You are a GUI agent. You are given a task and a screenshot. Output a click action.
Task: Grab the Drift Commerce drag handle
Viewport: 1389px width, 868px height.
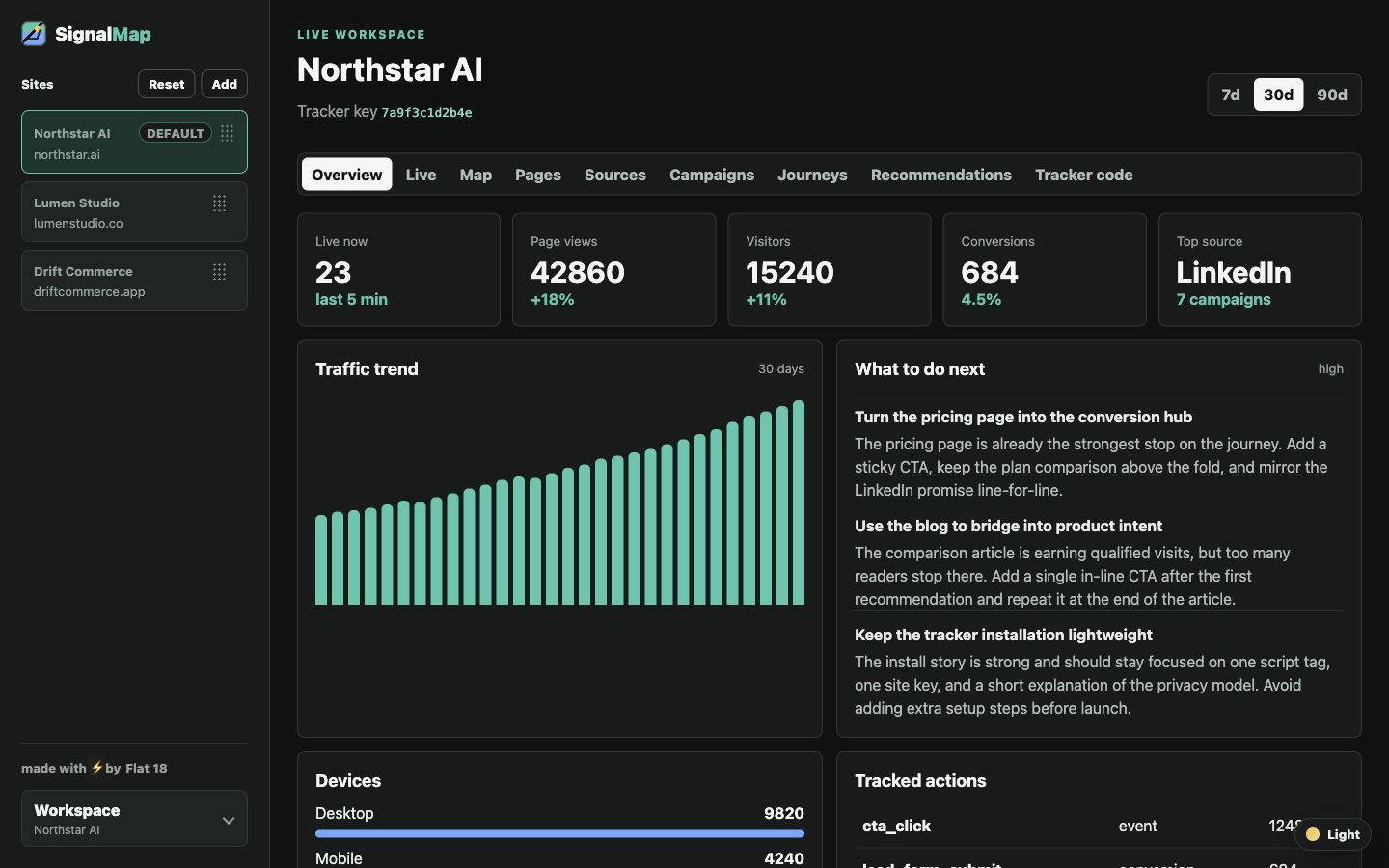tap(220, 271)
